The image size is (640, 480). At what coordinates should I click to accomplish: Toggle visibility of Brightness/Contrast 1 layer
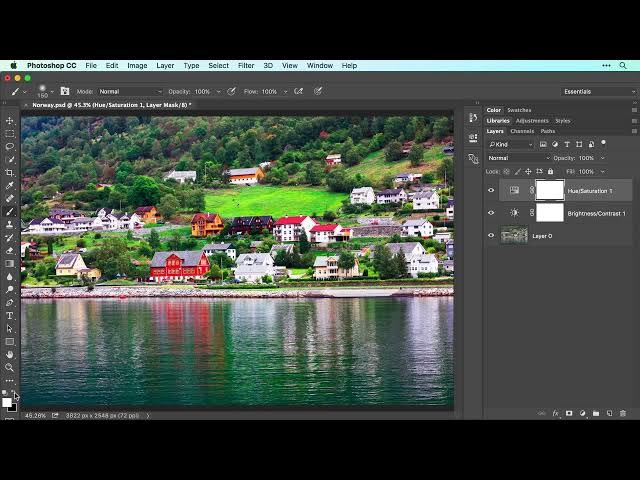coord(491,213)
